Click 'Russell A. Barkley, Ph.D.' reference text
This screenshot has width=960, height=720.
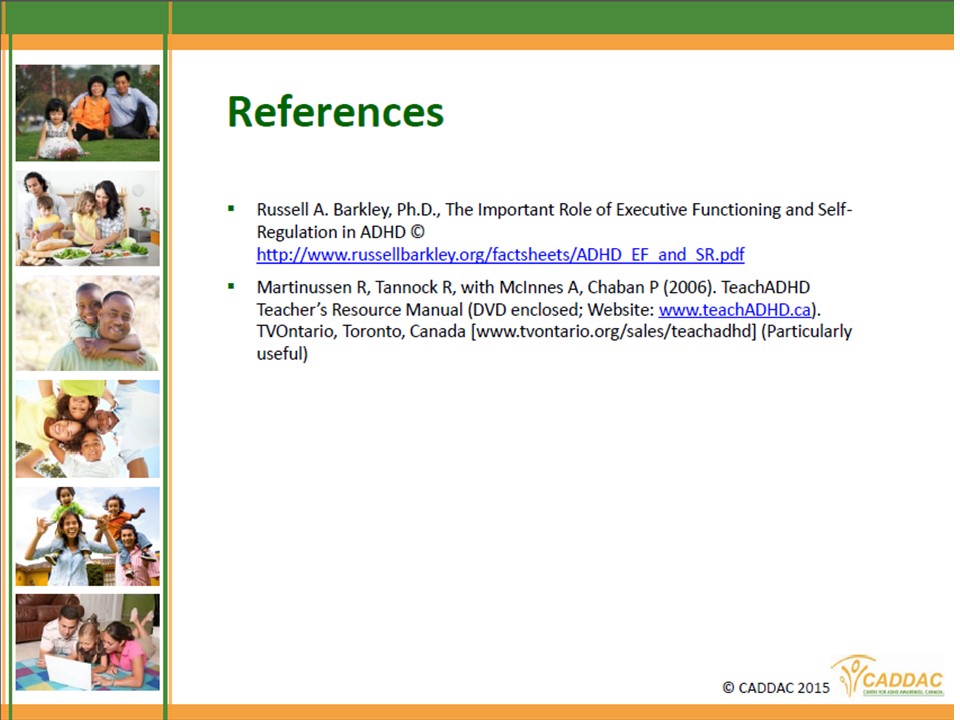pos(346,210)
